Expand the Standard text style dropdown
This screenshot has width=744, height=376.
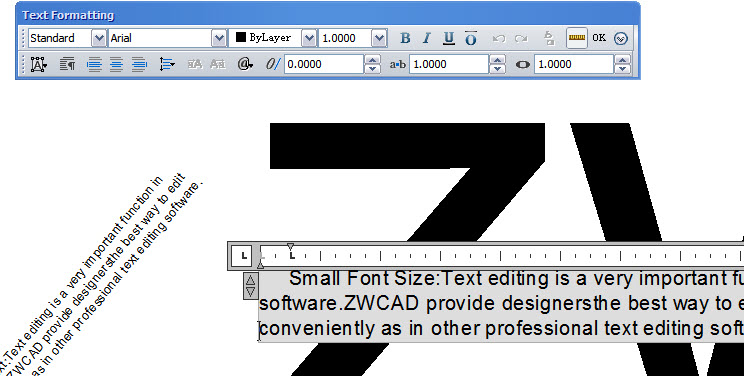point(98,38)
